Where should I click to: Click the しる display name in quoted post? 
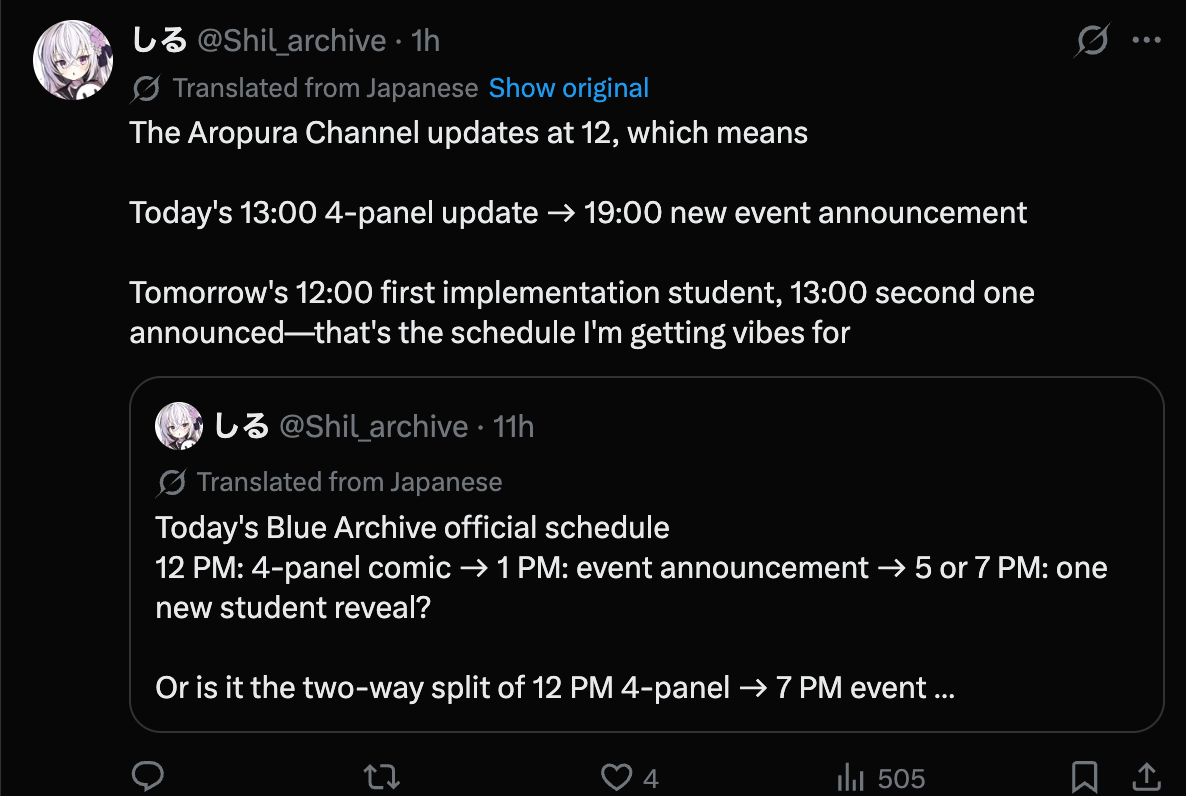(241, 426)
